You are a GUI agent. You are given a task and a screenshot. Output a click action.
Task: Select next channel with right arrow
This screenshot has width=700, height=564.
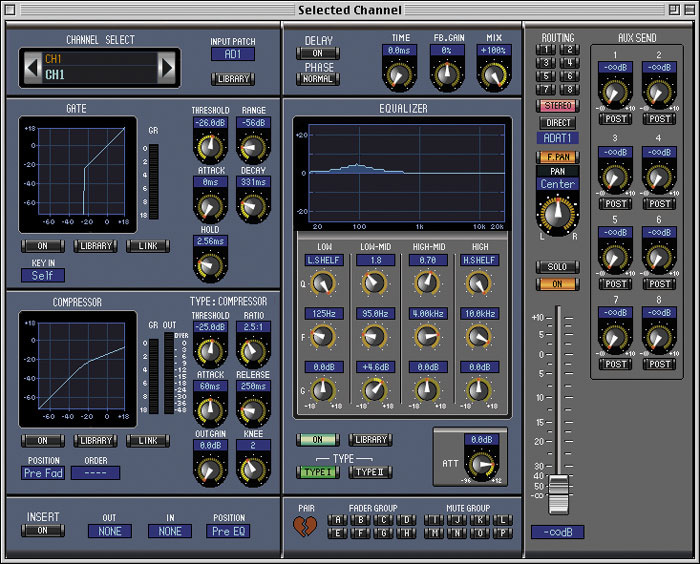(167, 68)
